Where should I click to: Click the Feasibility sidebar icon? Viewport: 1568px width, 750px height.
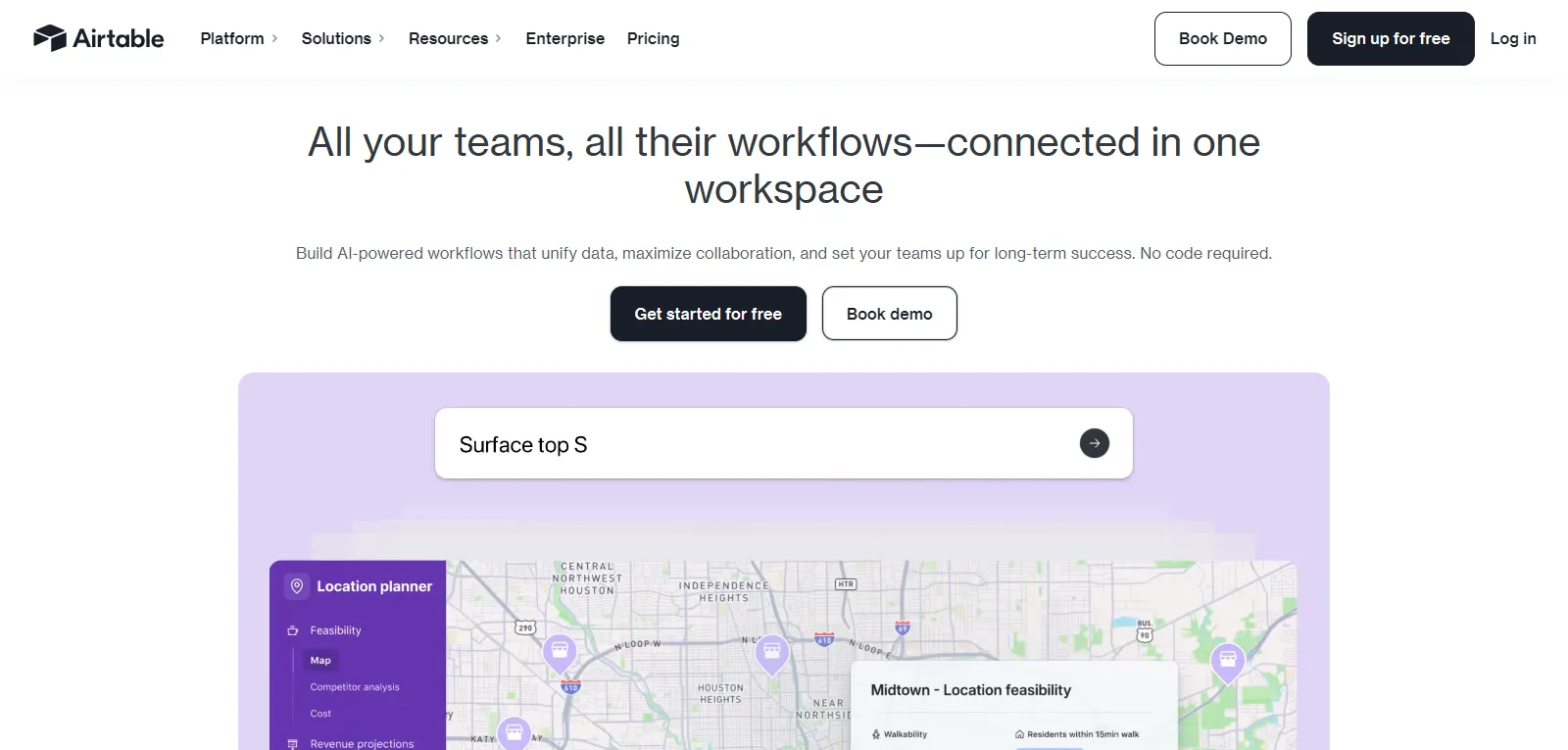[292, 630]
